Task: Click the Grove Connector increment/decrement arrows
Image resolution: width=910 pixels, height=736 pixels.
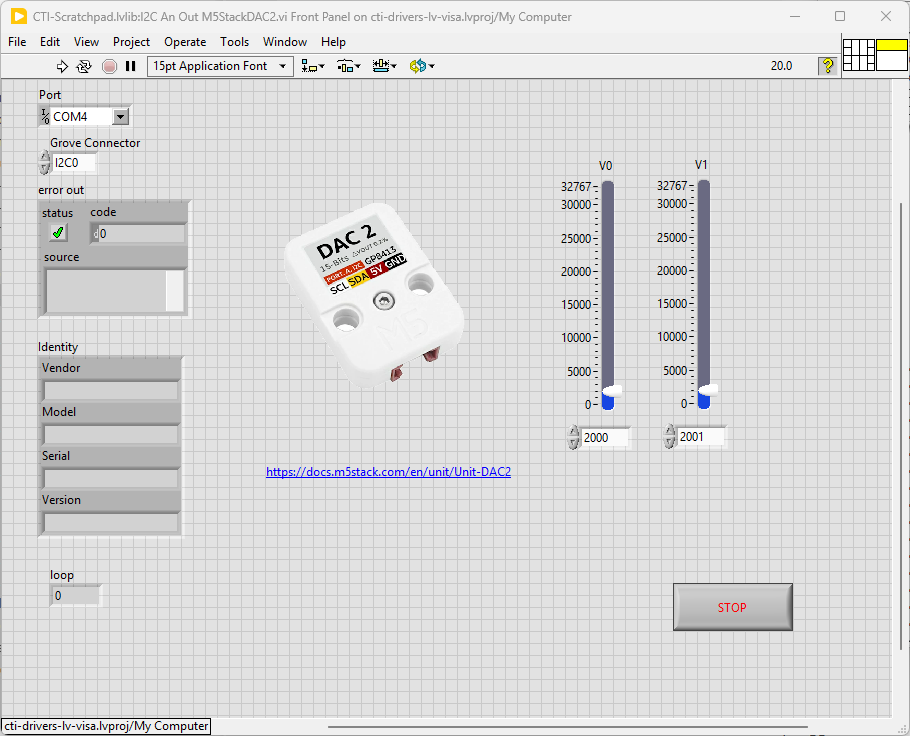Action: click(x=44, y=162)
